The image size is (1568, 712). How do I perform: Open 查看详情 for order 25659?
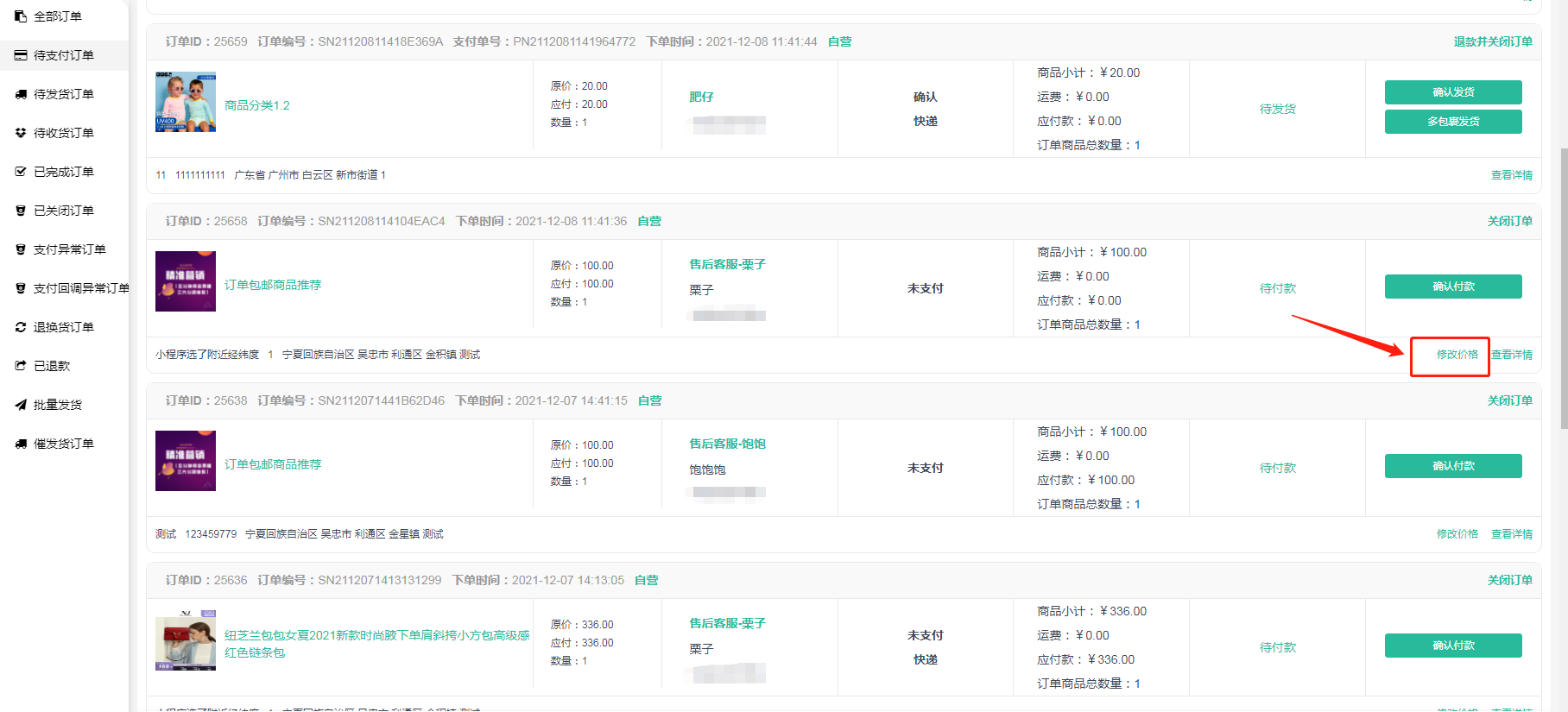(1511, 175)
